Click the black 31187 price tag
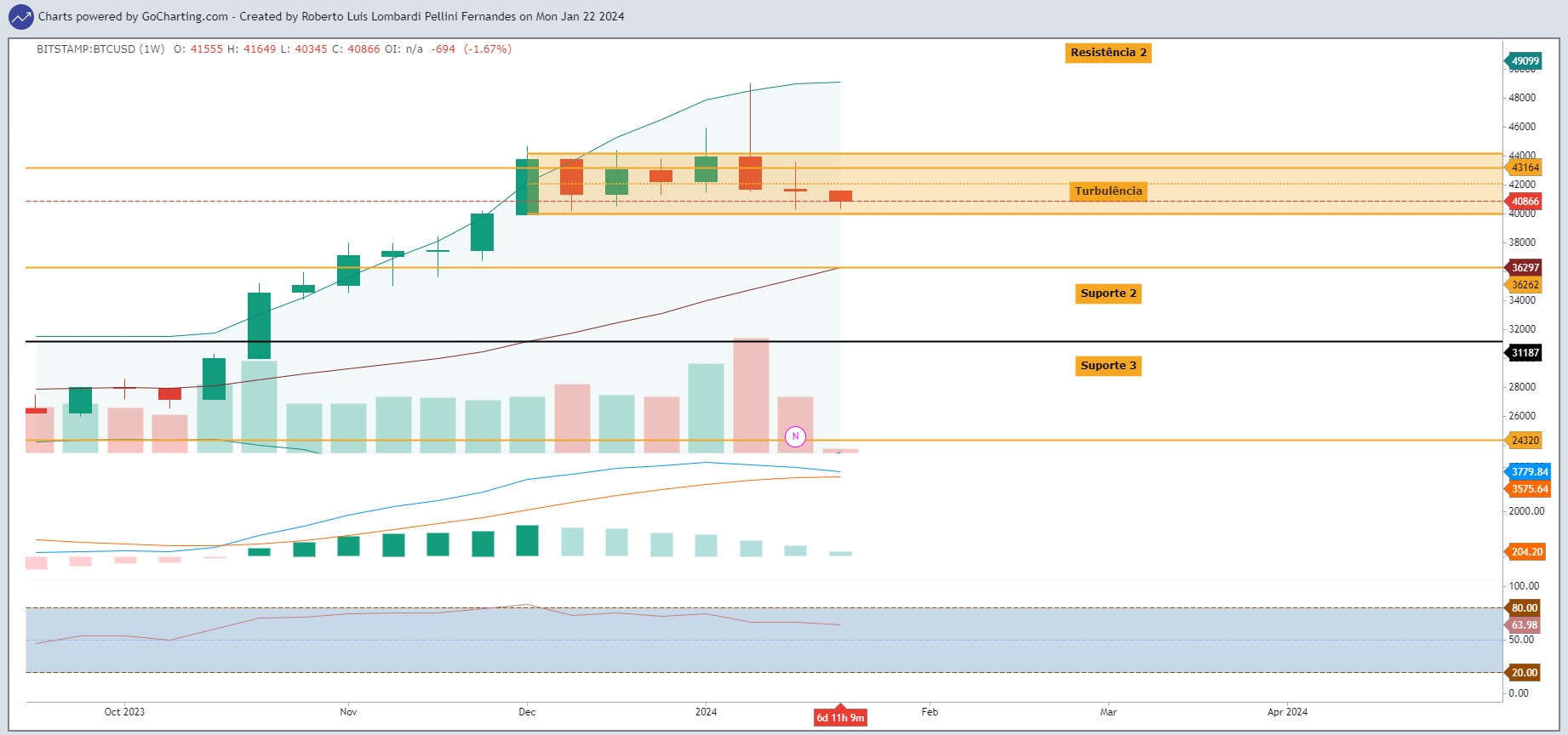This screenshot has width=1568, height=735. [x=1523, y=353]
